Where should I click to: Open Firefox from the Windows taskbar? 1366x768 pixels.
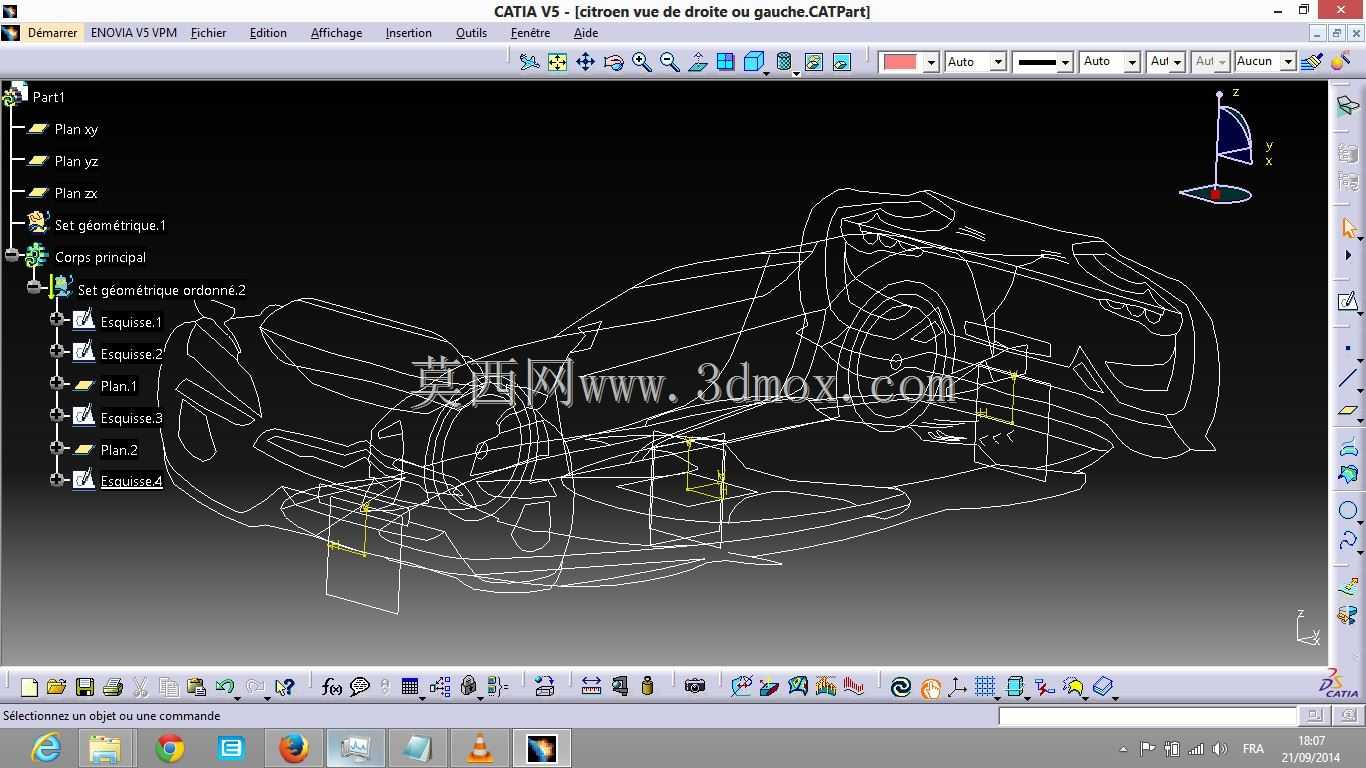click(x=293, y=748)
